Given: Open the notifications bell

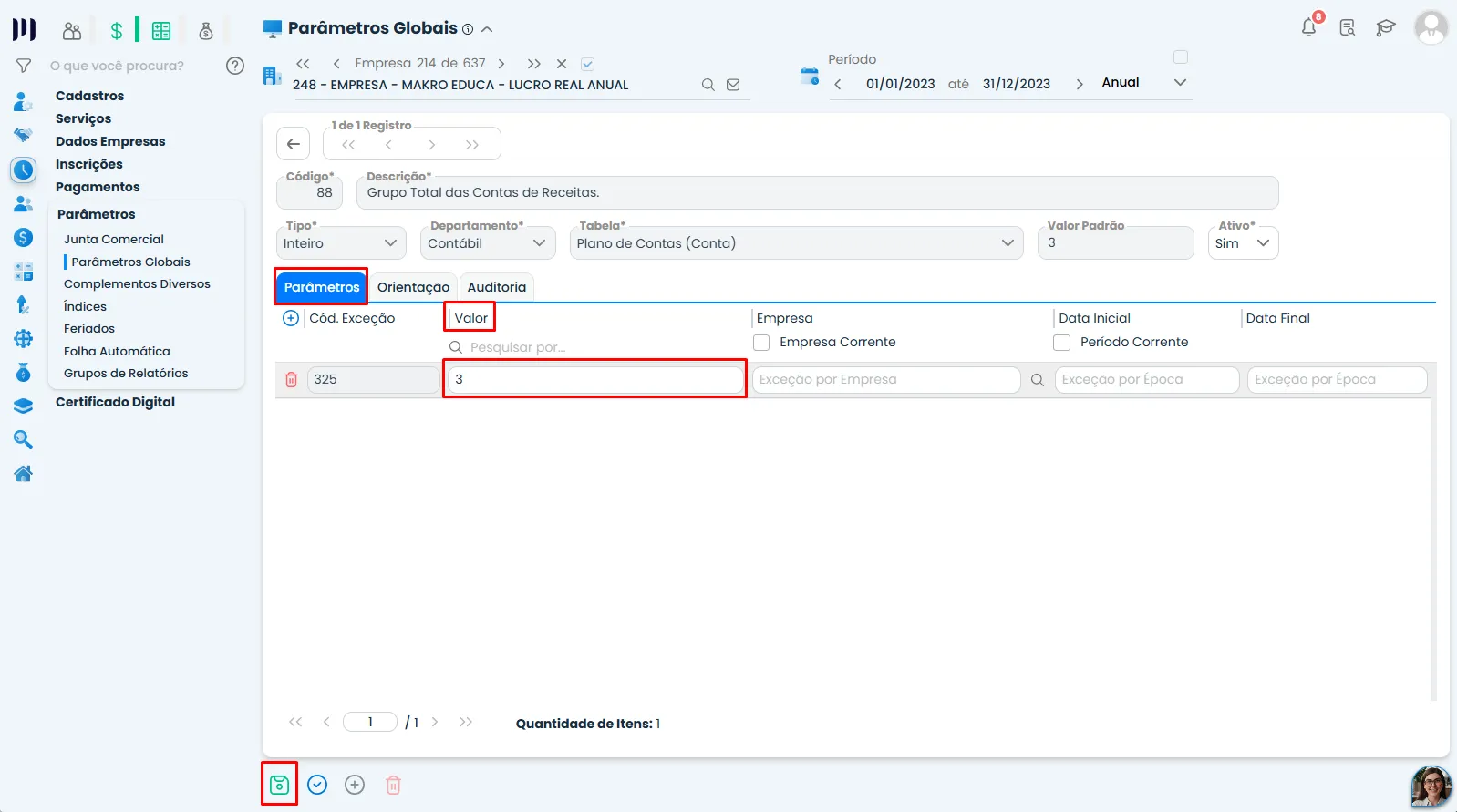Looking at the screenshot, I should (x=1309, y=27).
